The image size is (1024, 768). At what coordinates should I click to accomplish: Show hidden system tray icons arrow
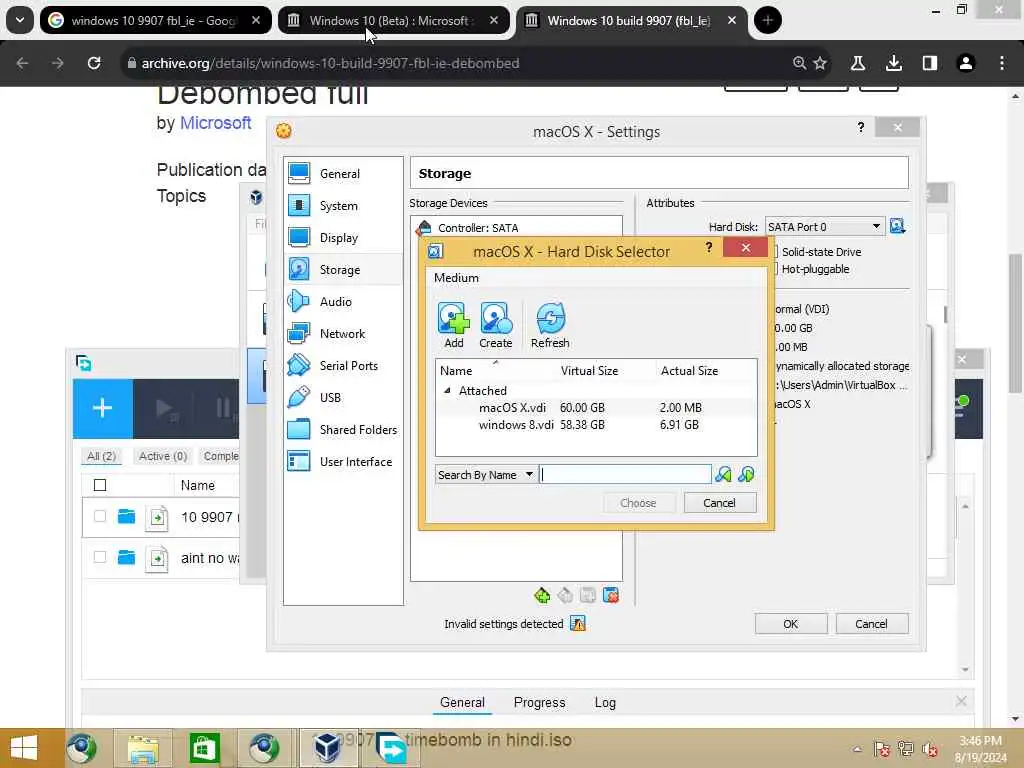857,749
